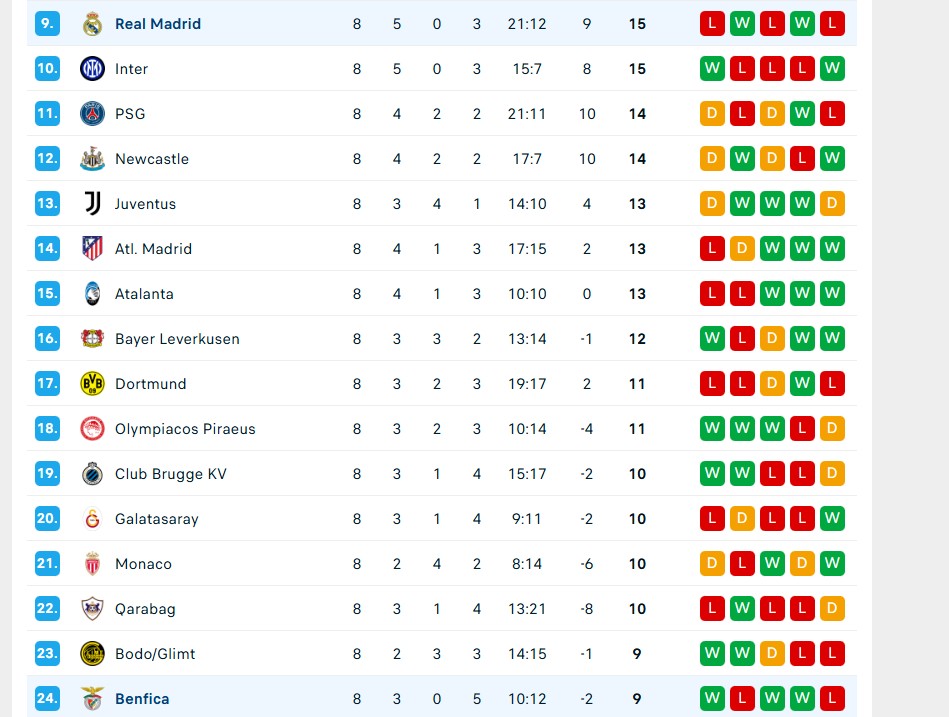Click the PSG club badge
The height and width of the screenshot is (717, 949).
(92, 114)
